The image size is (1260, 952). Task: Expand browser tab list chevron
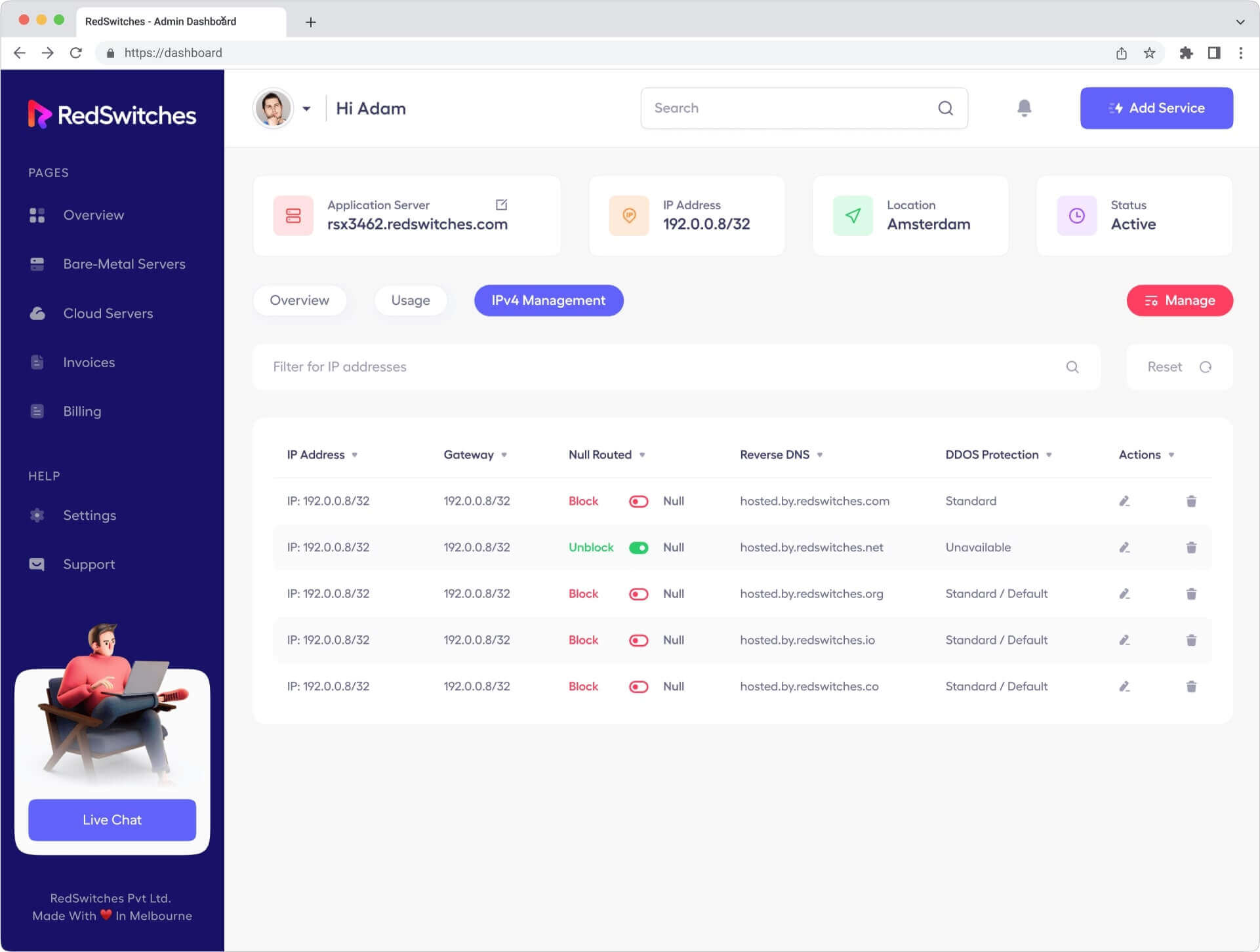point(1240,22)
